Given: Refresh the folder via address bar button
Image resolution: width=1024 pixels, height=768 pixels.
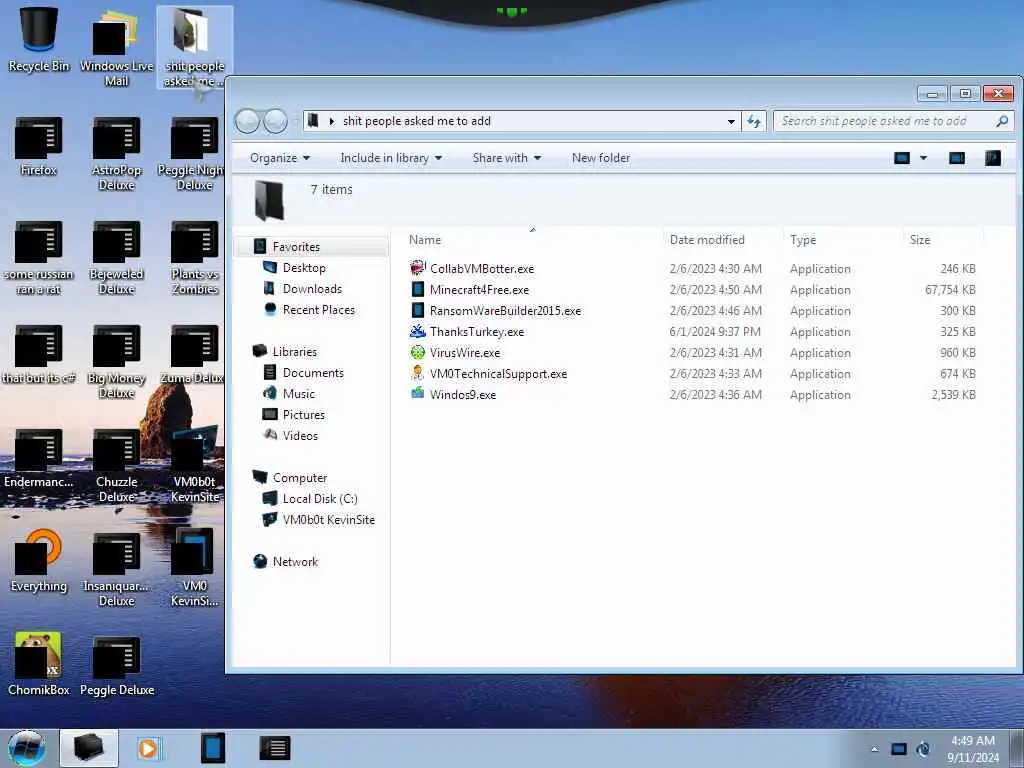Looking at the screenshot, I should [x=754, y=121].
